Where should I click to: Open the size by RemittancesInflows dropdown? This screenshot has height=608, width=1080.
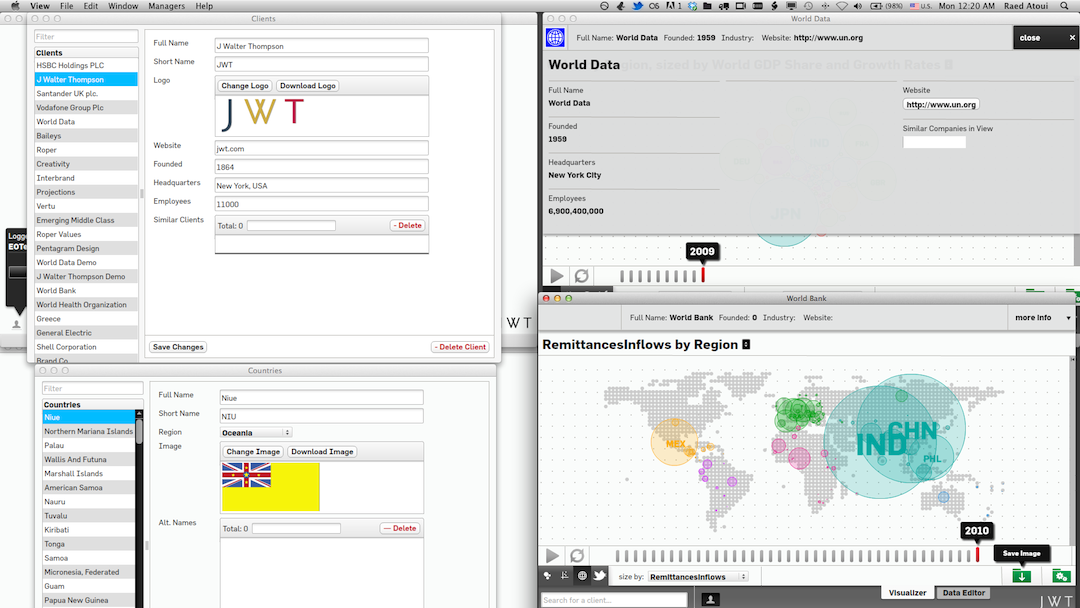tap(698, 577)
